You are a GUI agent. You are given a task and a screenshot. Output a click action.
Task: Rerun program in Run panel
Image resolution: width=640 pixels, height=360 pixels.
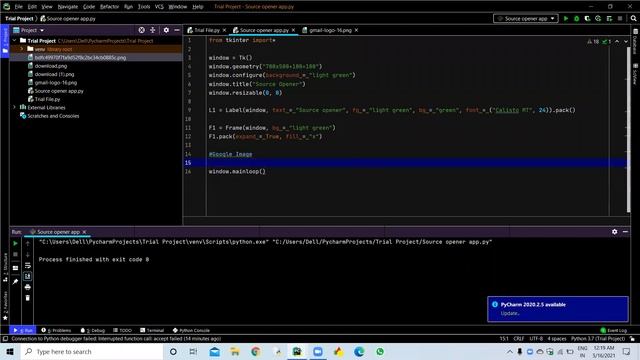coord(16,243)
